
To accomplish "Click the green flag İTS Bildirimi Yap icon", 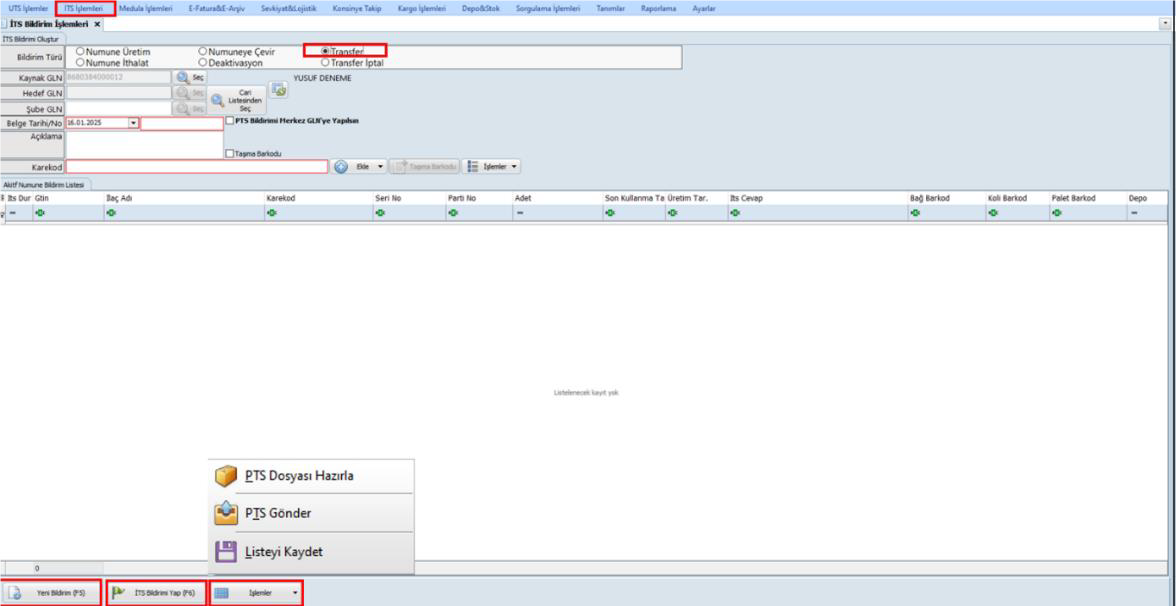I will point(119,593).
